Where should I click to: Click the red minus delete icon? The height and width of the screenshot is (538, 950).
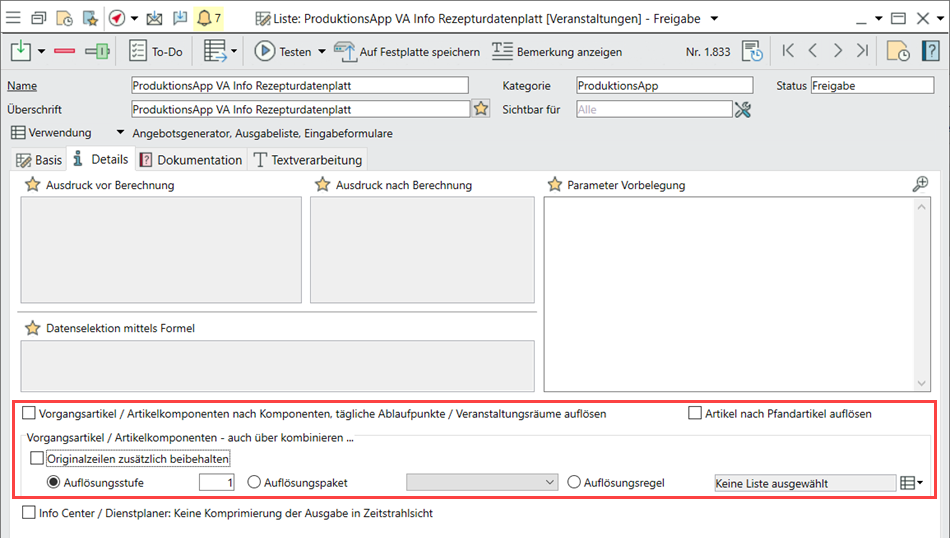pos(65,51)
